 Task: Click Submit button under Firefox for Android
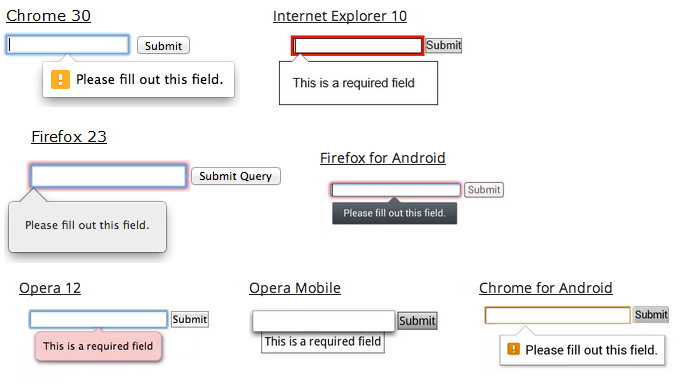coord(484,190)
